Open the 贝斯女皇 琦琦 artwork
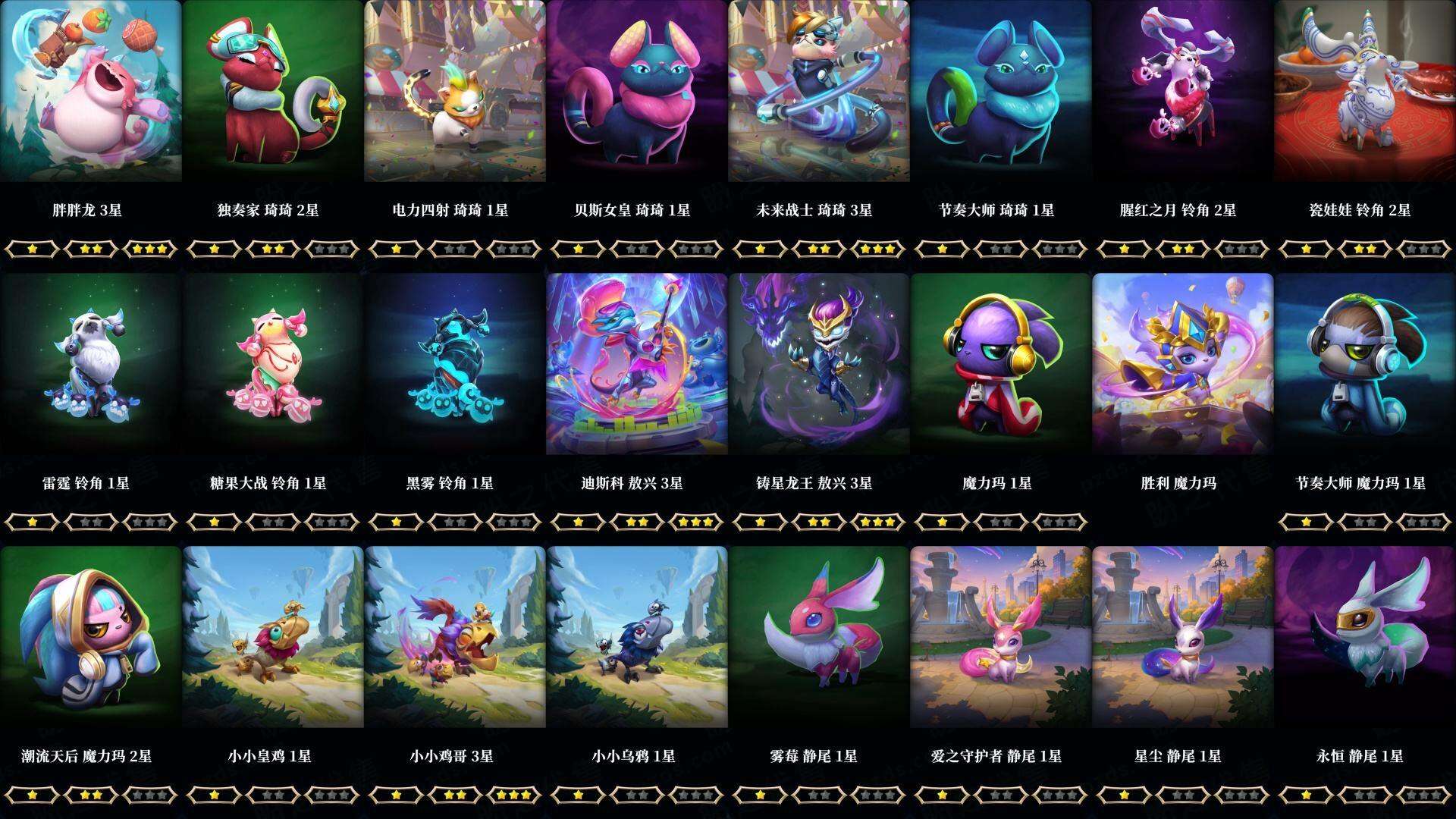 [x=637, y=91]
